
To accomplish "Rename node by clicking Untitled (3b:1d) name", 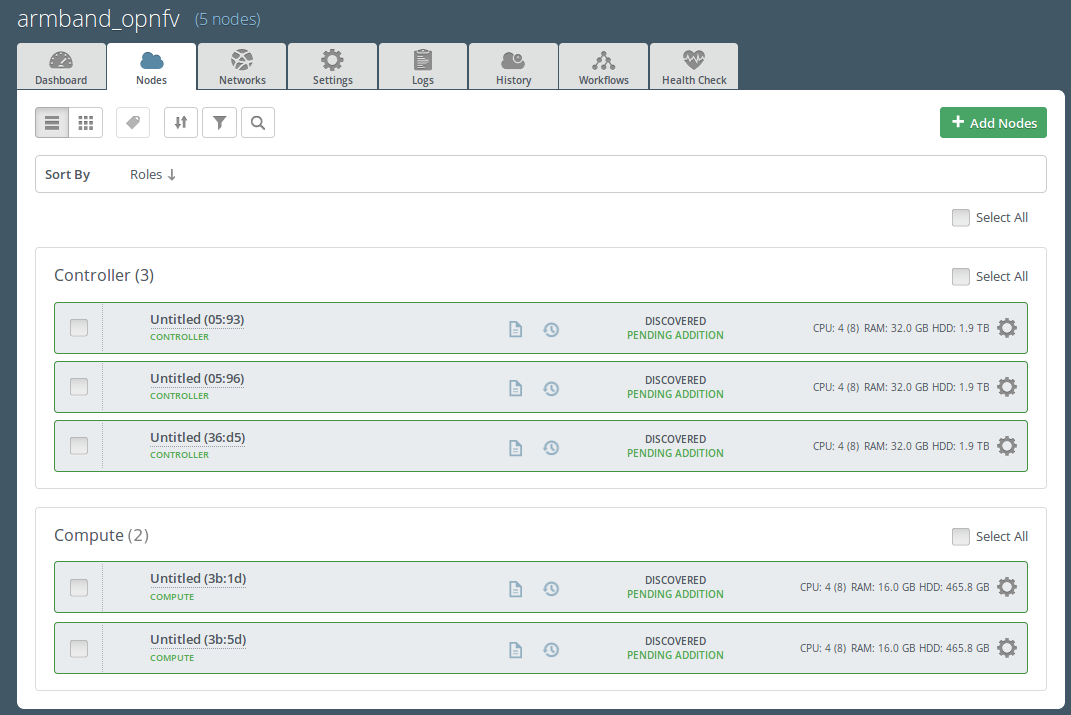I will 198,578.
